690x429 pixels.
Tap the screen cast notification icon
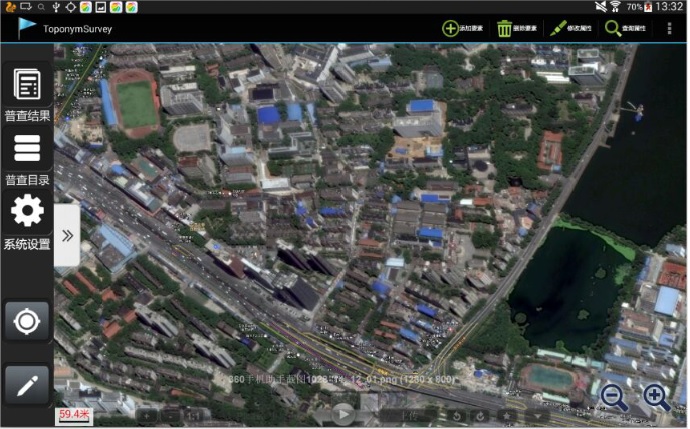[x=26, y=7]
